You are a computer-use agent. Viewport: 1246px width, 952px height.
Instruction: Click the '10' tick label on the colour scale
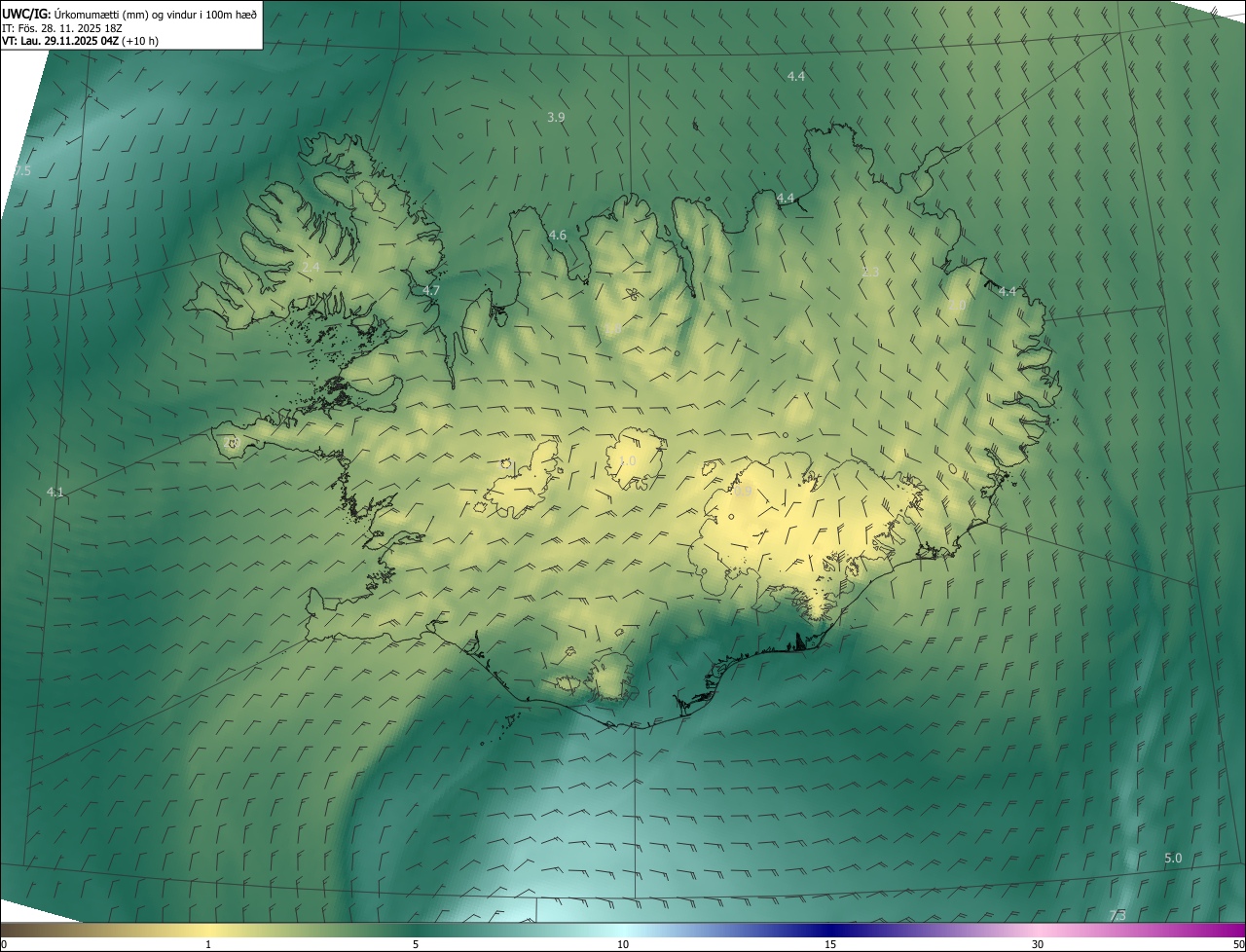point(623,944)
